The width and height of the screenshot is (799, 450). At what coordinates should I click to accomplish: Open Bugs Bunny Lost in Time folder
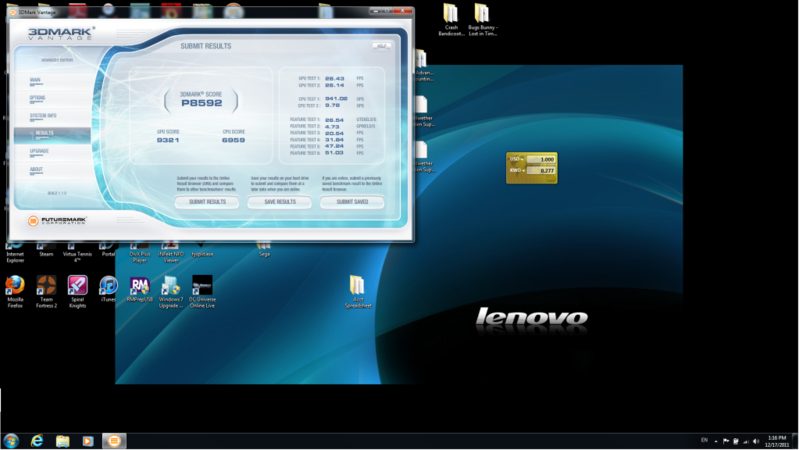point(482,19)
